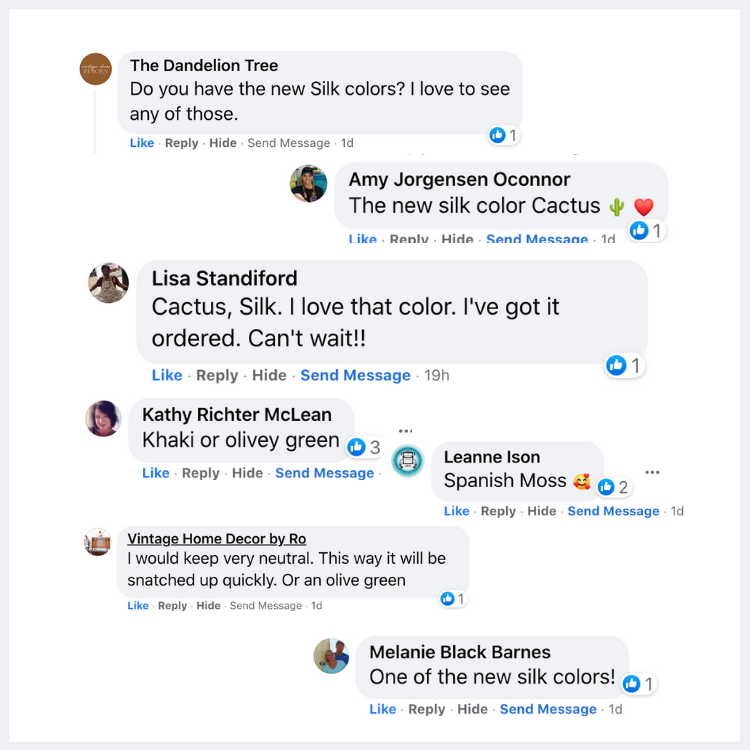The width and height of the screenshot is (750, 750).
Task: Click reaction count on Leanne Ison's comment
Action: [614, 487]
